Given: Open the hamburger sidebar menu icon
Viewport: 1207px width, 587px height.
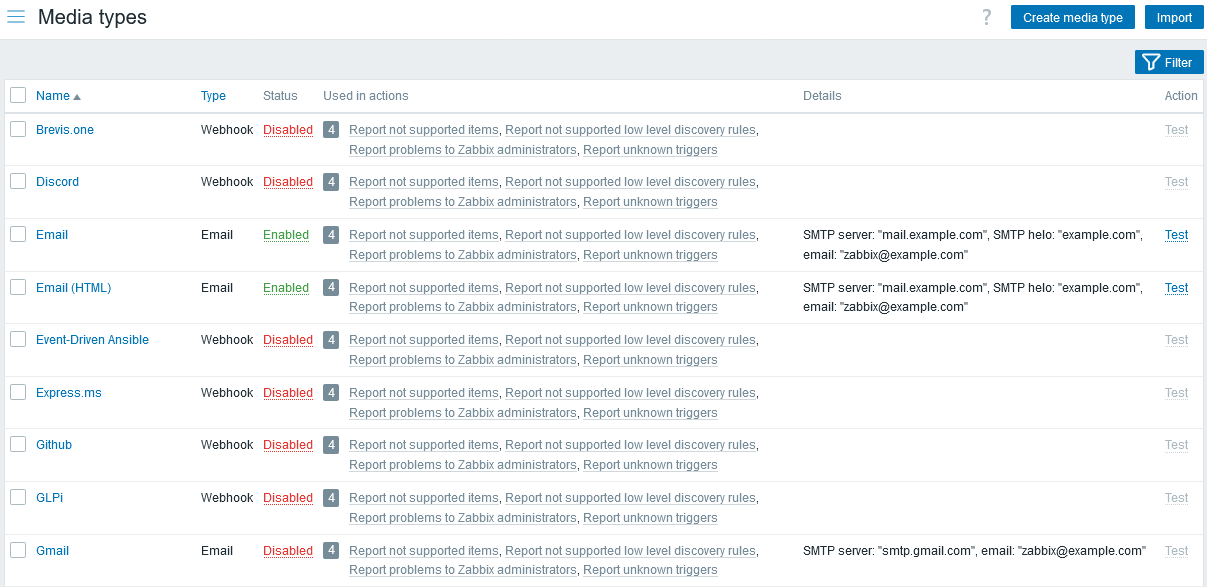Looking at the screenshot, I should pos(16,17).
